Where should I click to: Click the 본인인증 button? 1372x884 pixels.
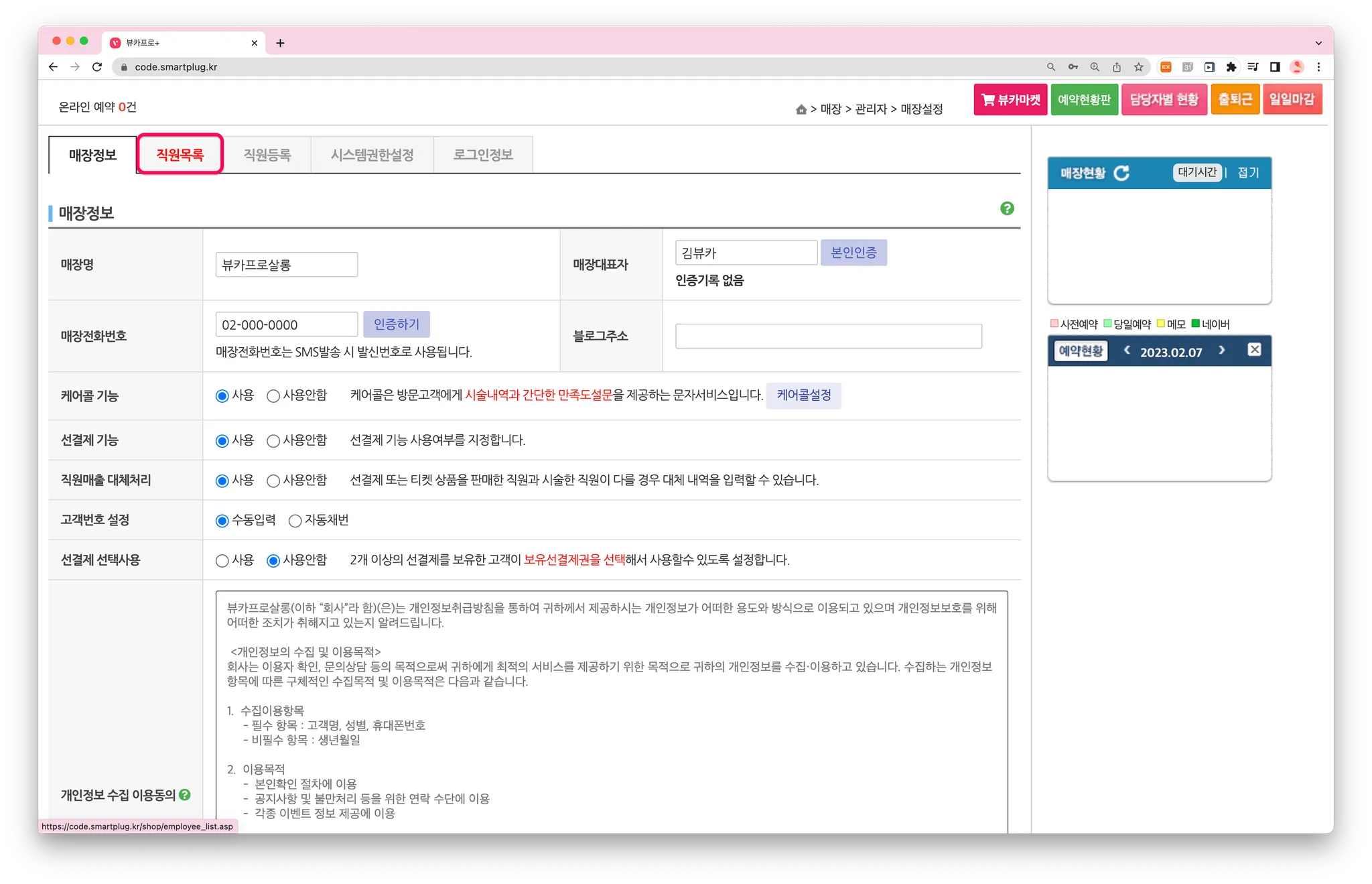point(853,253)
